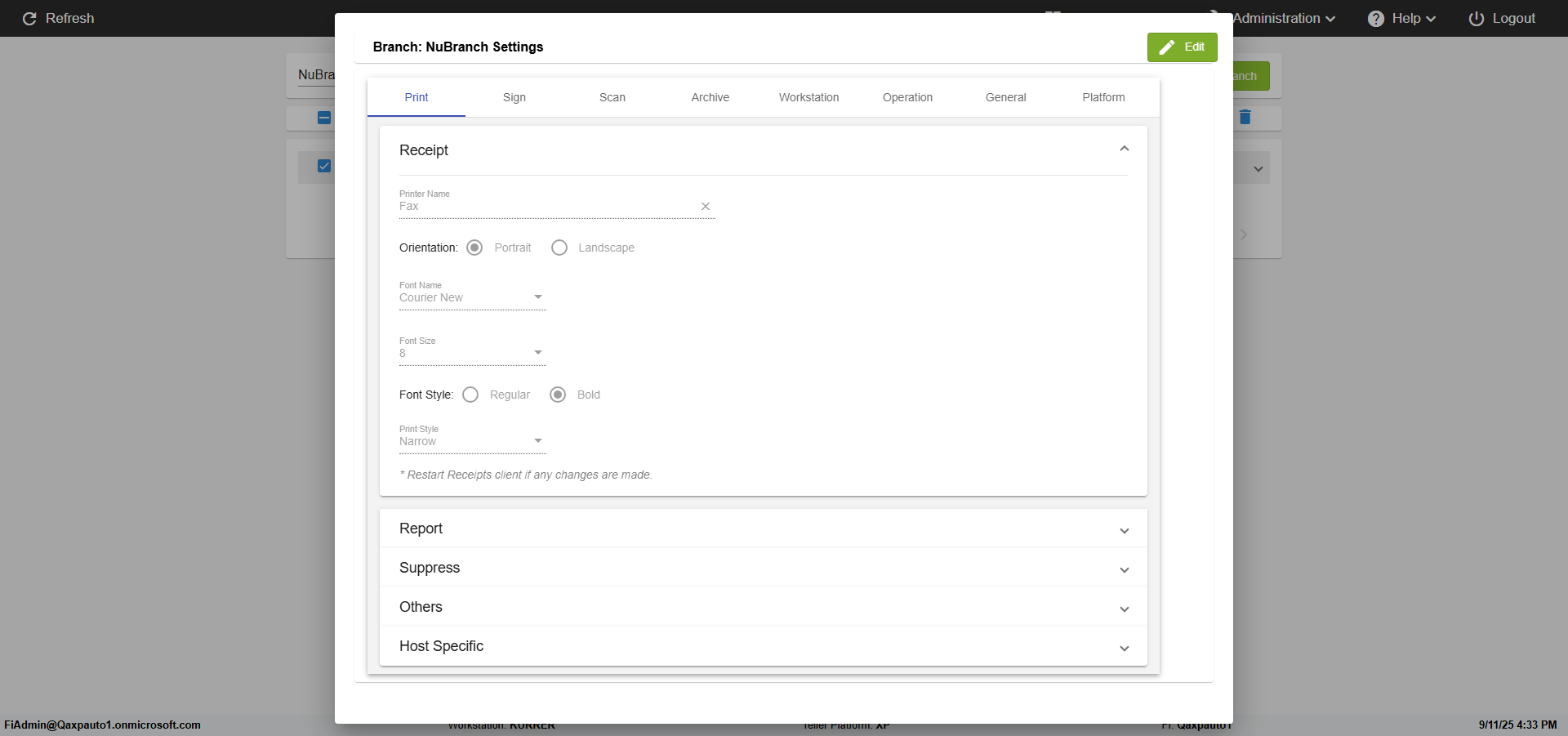Click the FiAdmin user email in status bar
1568x736 pixels.
102,725
